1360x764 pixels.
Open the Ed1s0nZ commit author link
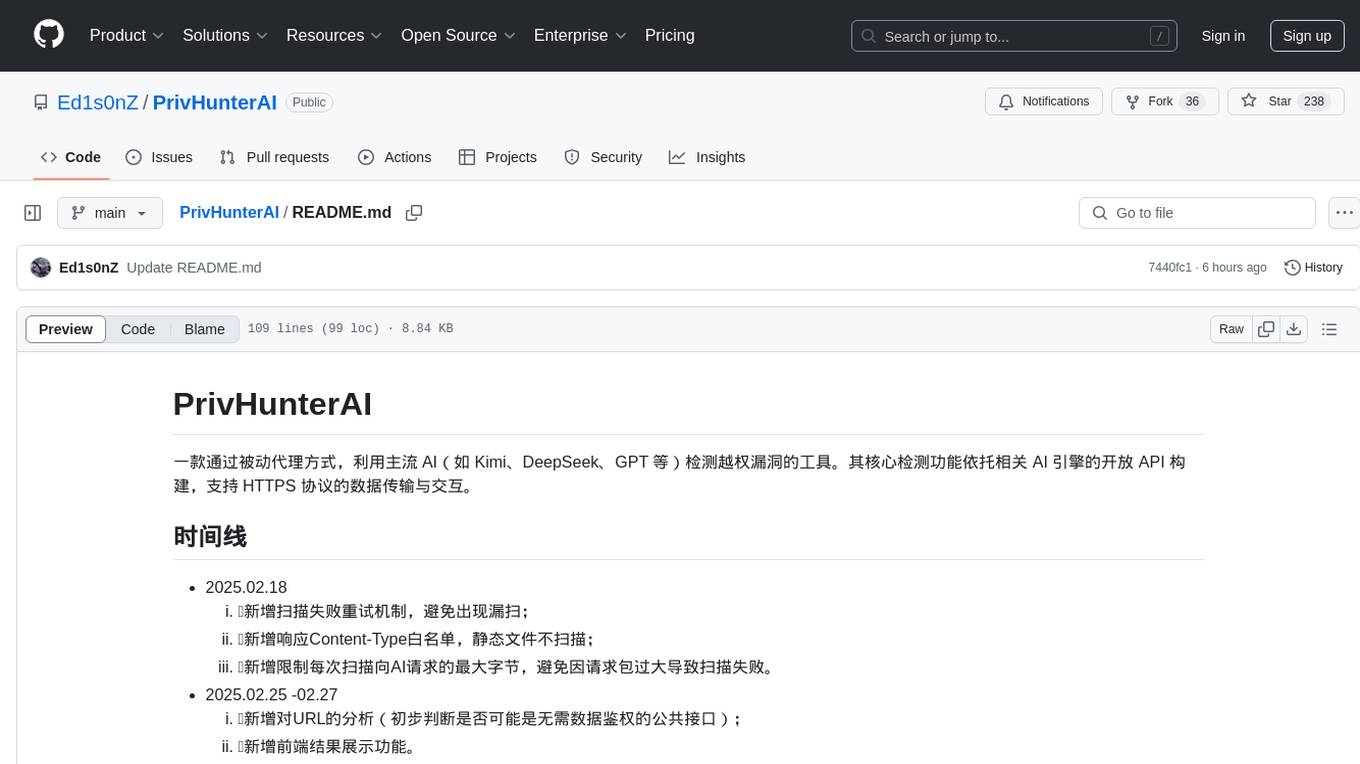tap(89, 268)
